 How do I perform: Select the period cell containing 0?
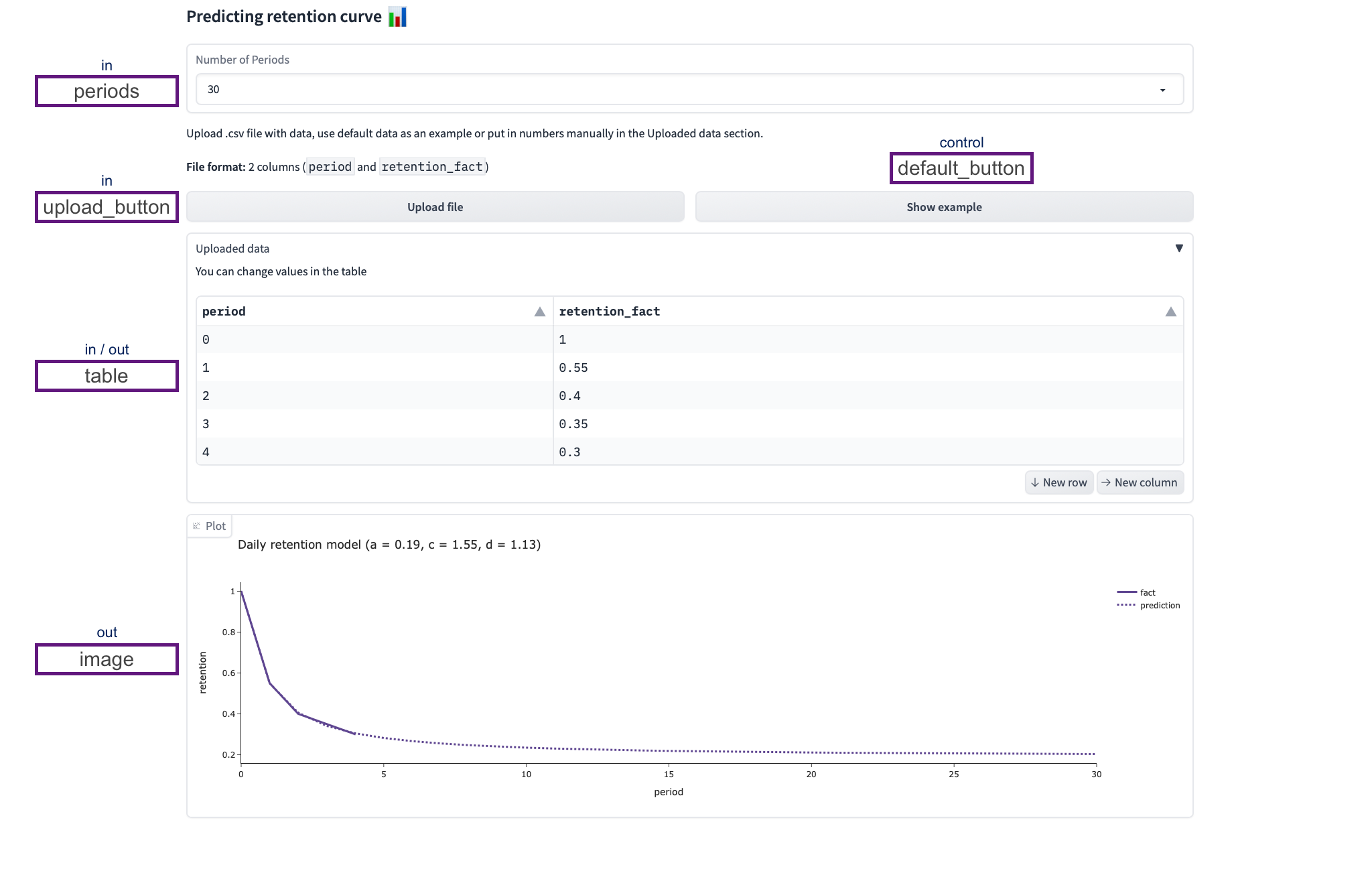coord(374,340)
